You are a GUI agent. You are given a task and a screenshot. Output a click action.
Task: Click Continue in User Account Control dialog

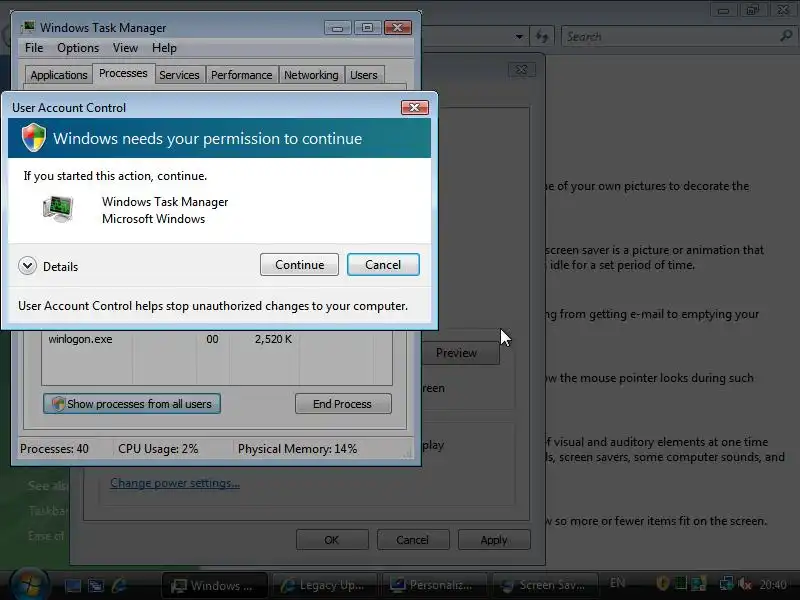[299, 265]
